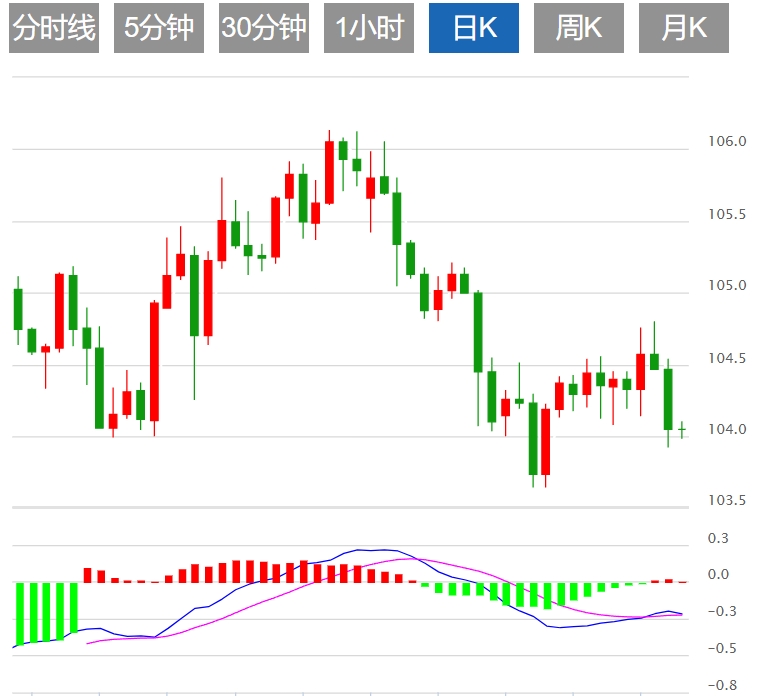Click the 105.0 price axis label
This screenshot has width=757, height=696.
727,285
